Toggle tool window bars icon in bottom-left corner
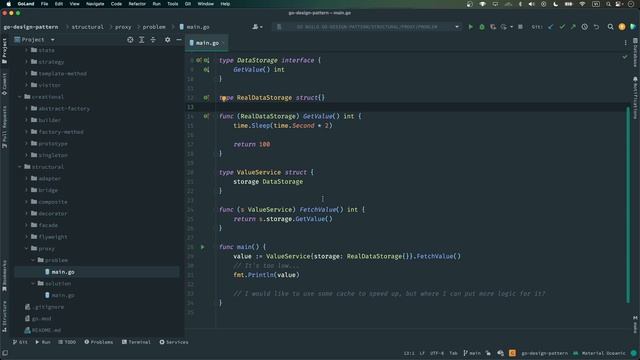This screenshot has width=640, height=360. point(5,353)
